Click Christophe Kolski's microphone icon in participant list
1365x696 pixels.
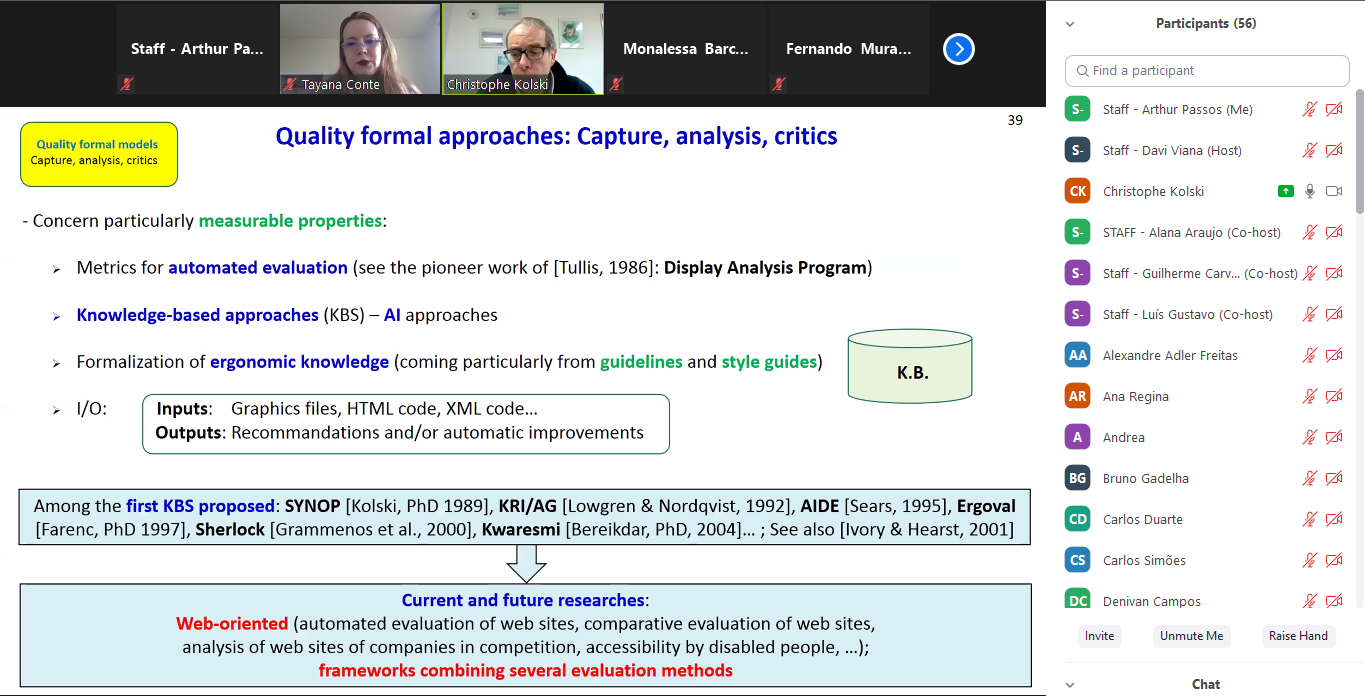click(1310, 191)
